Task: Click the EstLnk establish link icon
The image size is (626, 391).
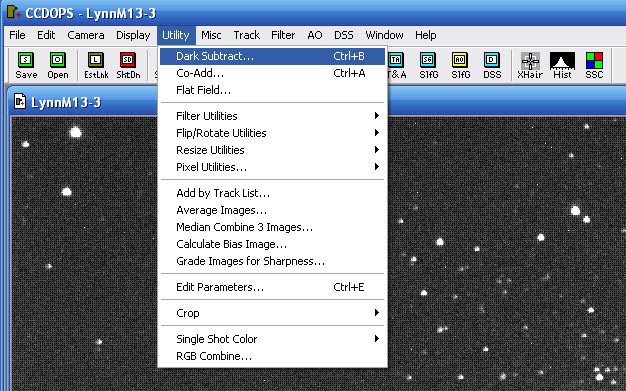Action: coord(96,65)
